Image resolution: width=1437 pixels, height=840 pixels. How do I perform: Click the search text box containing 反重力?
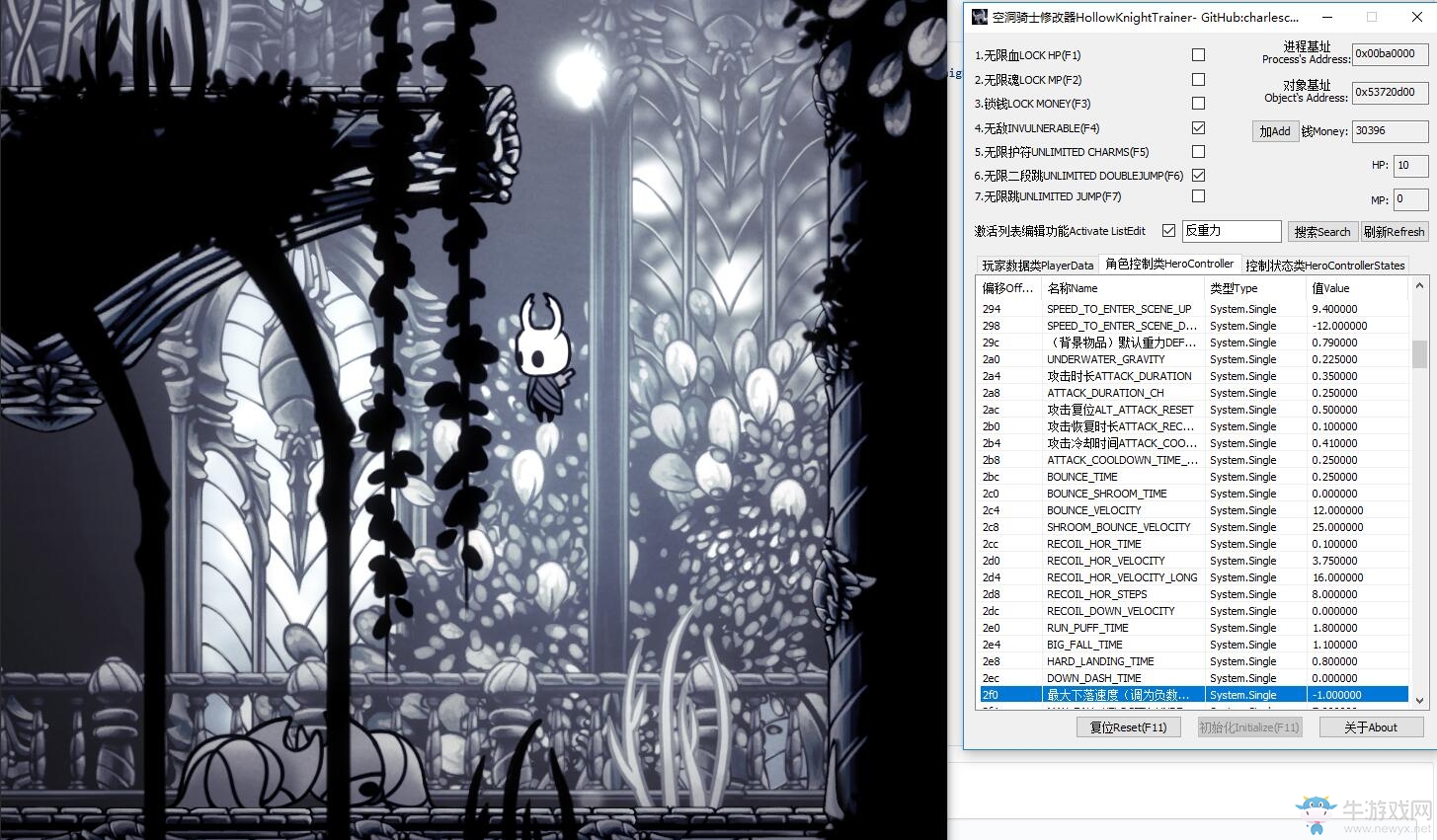pyautogui.click(x=1232, y=231)
